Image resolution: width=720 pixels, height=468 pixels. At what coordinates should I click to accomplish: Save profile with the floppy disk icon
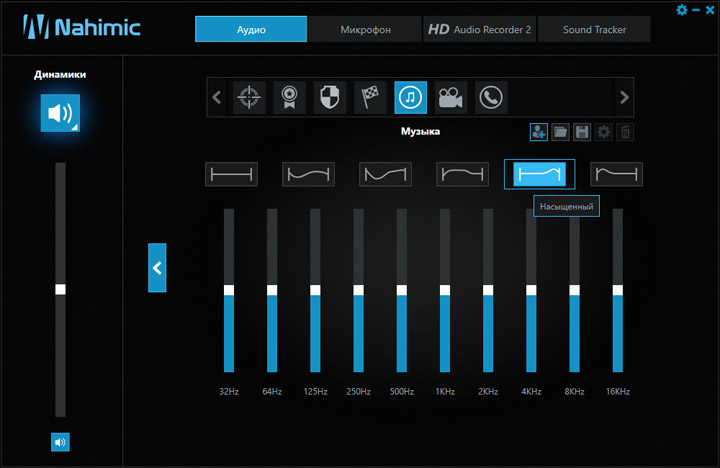[582, 132]
